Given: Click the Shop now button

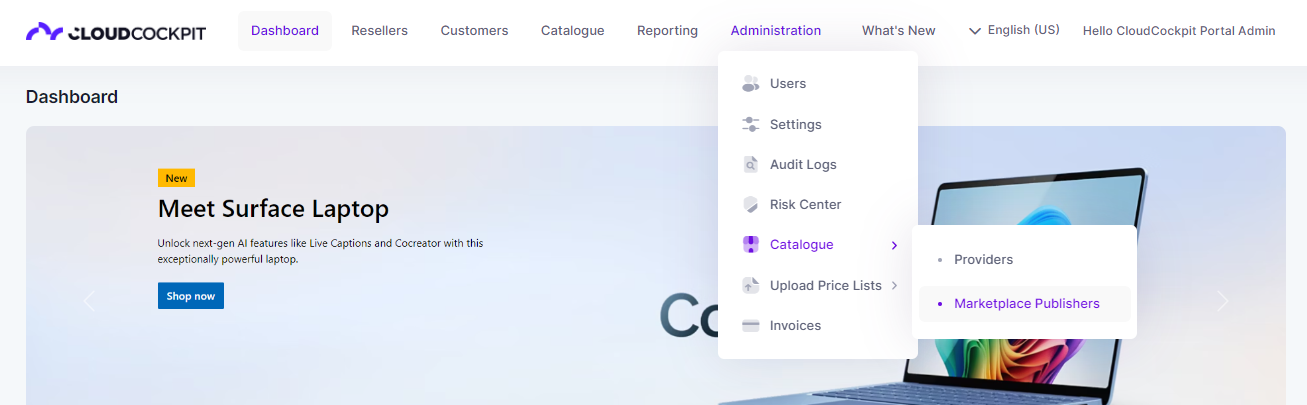Looking at the screenshot, I should click(191, 296).
